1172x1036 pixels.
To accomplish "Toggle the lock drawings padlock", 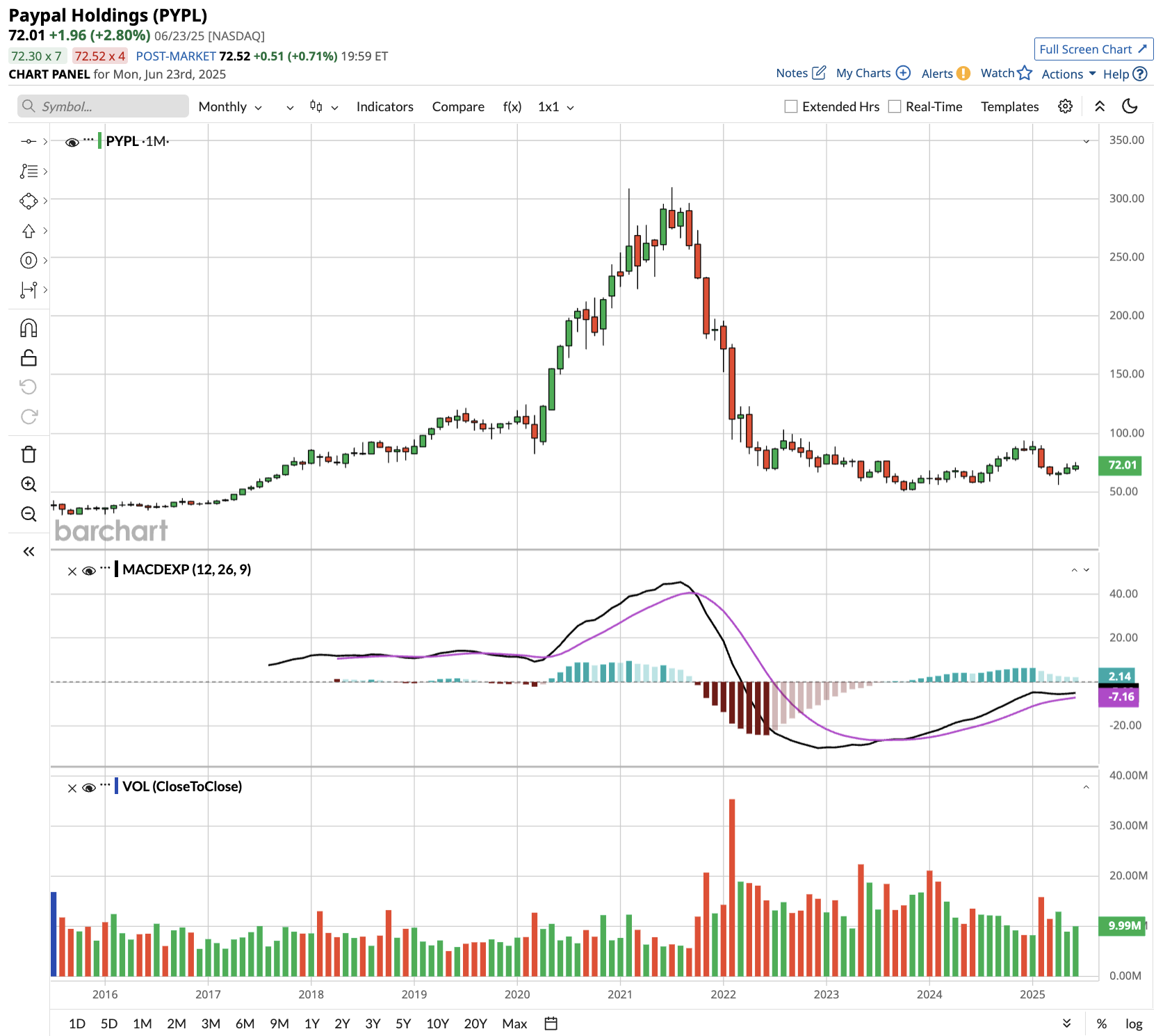I will [29, 358].
